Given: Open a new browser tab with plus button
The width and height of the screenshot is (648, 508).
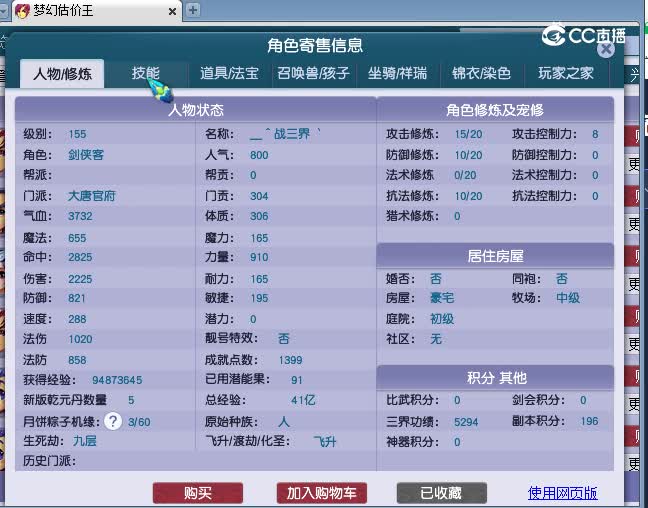Looking at the screenshot, I should point(193,10).
